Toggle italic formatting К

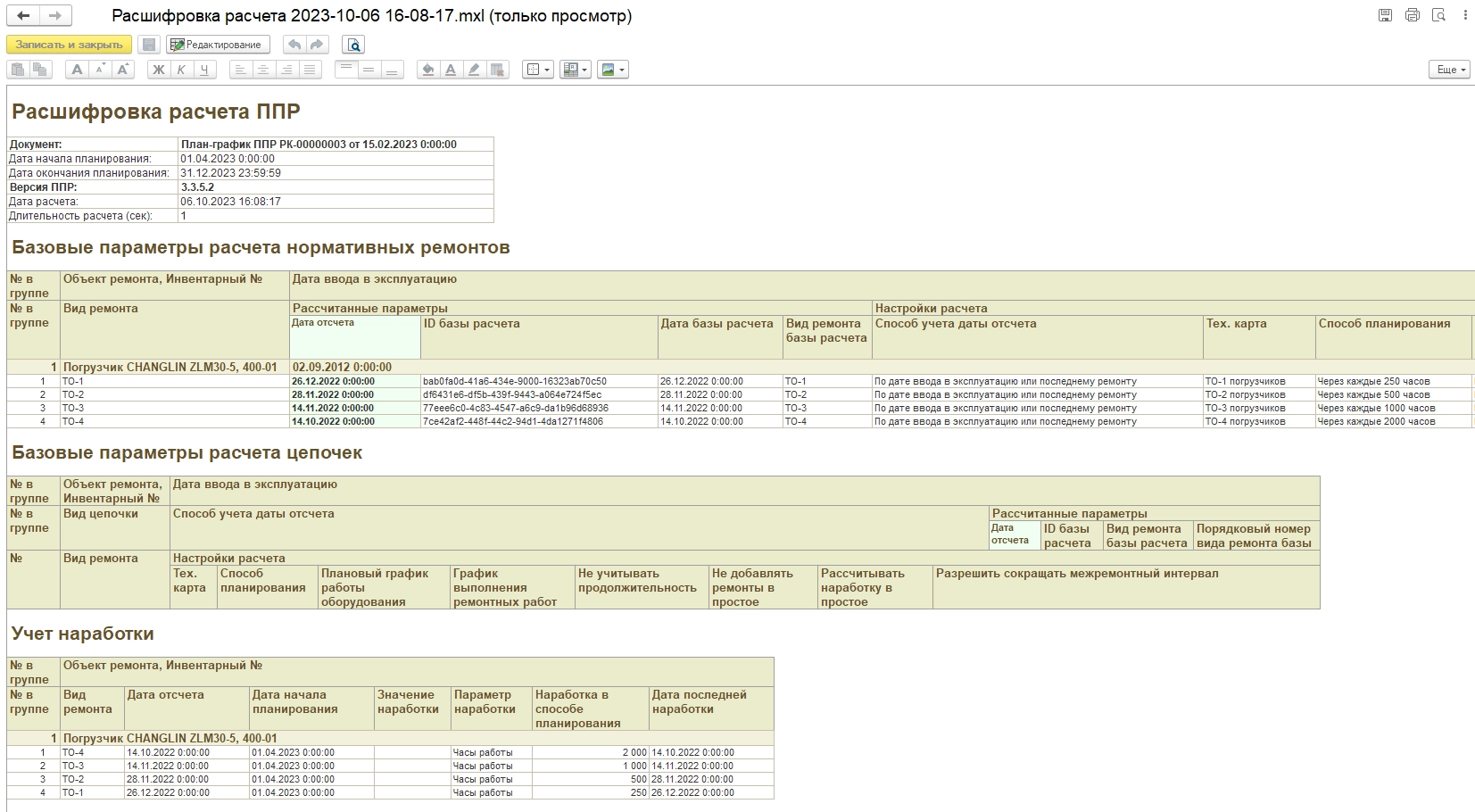[x=181, y=70]
